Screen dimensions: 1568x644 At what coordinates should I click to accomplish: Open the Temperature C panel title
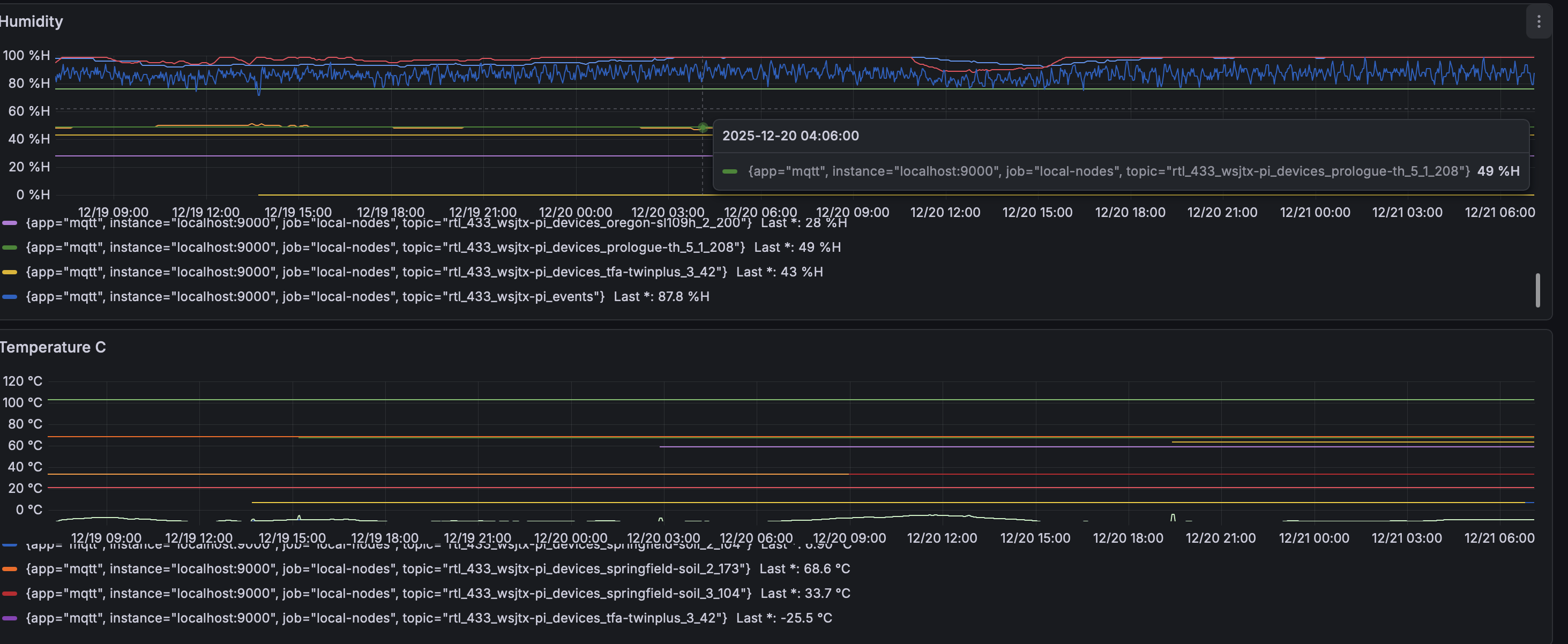point(53,348)
